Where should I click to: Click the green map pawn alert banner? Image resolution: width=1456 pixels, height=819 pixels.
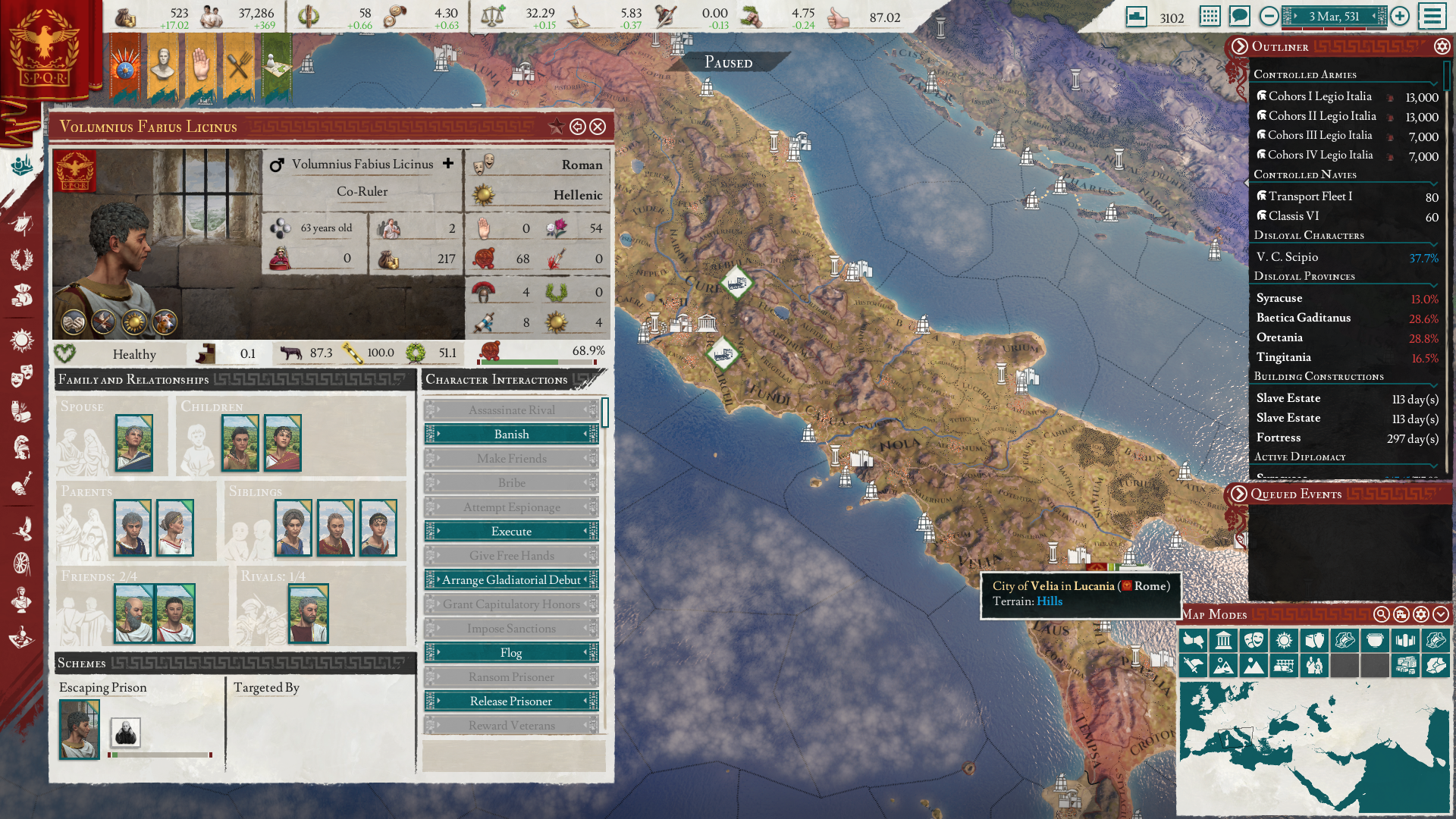coord(276,67)
